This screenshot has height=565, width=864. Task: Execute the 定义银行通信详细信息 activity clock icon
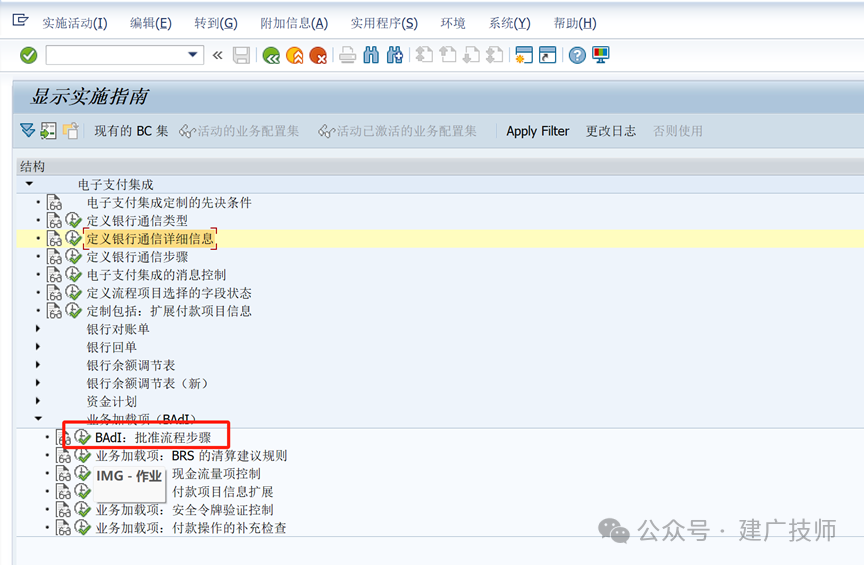[73, 238]
